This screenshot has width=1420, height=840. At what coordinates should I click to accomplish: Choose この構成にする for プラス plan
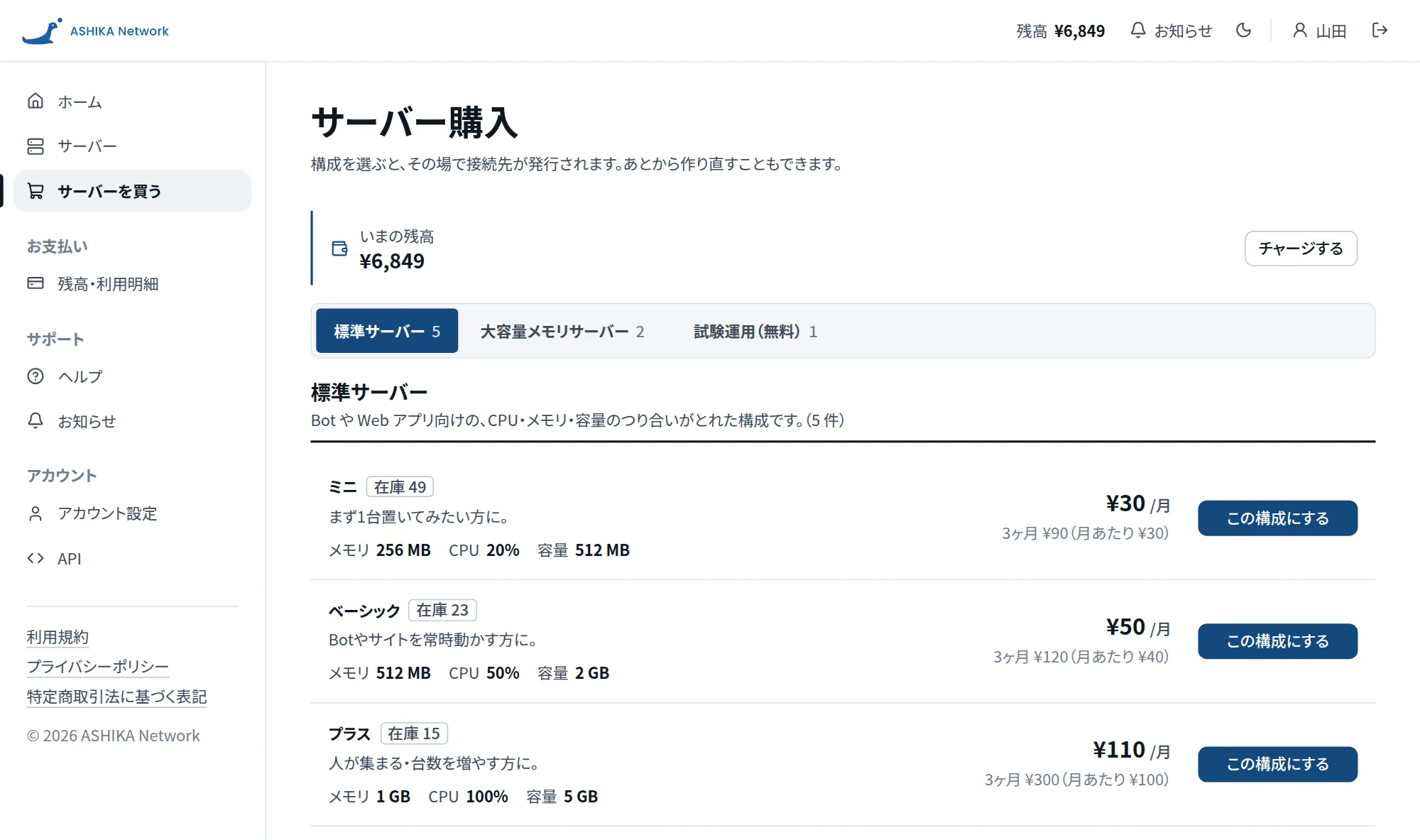pyautogui.click(x=1277, y=764)
